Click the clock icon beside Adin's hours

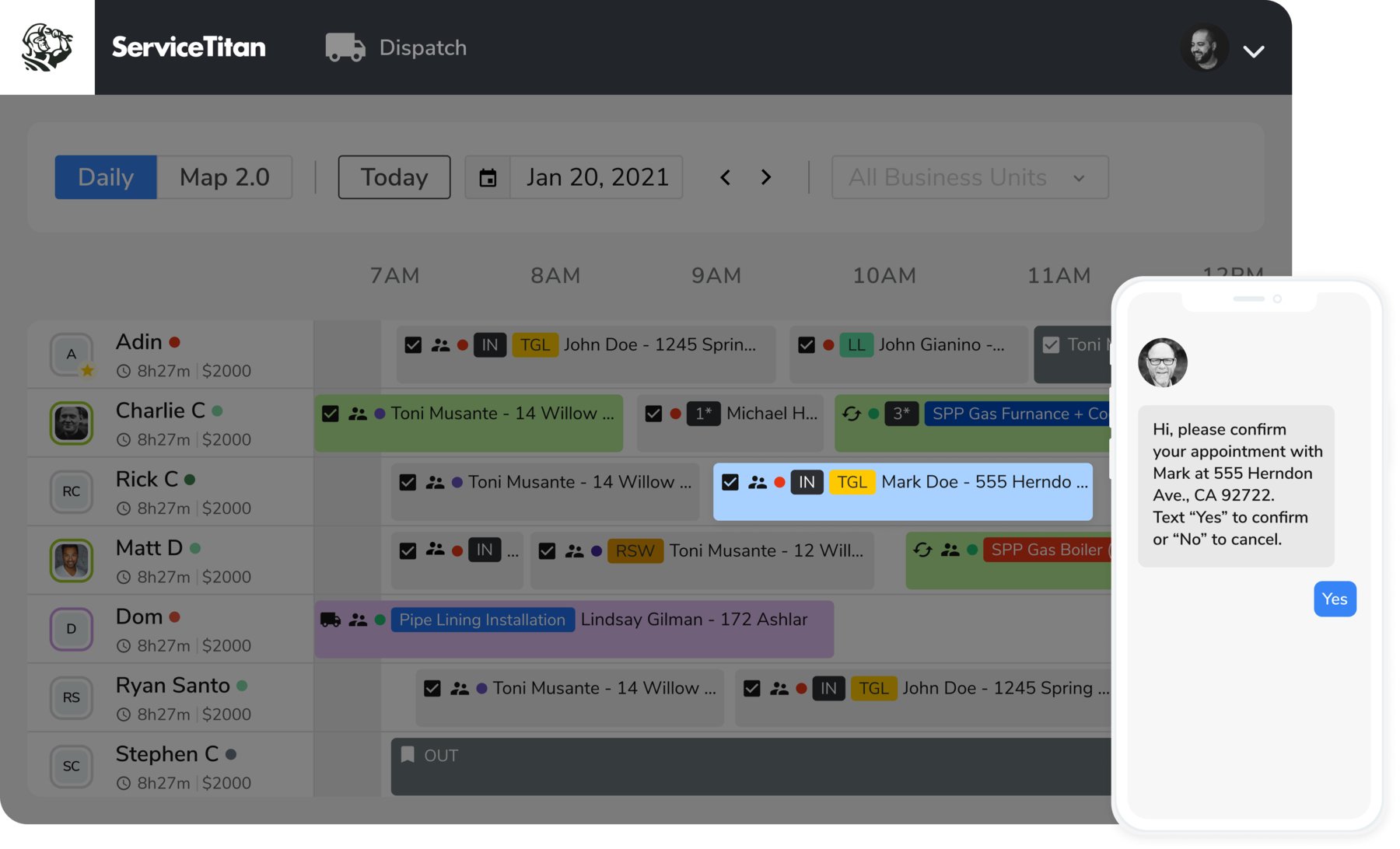125,371
